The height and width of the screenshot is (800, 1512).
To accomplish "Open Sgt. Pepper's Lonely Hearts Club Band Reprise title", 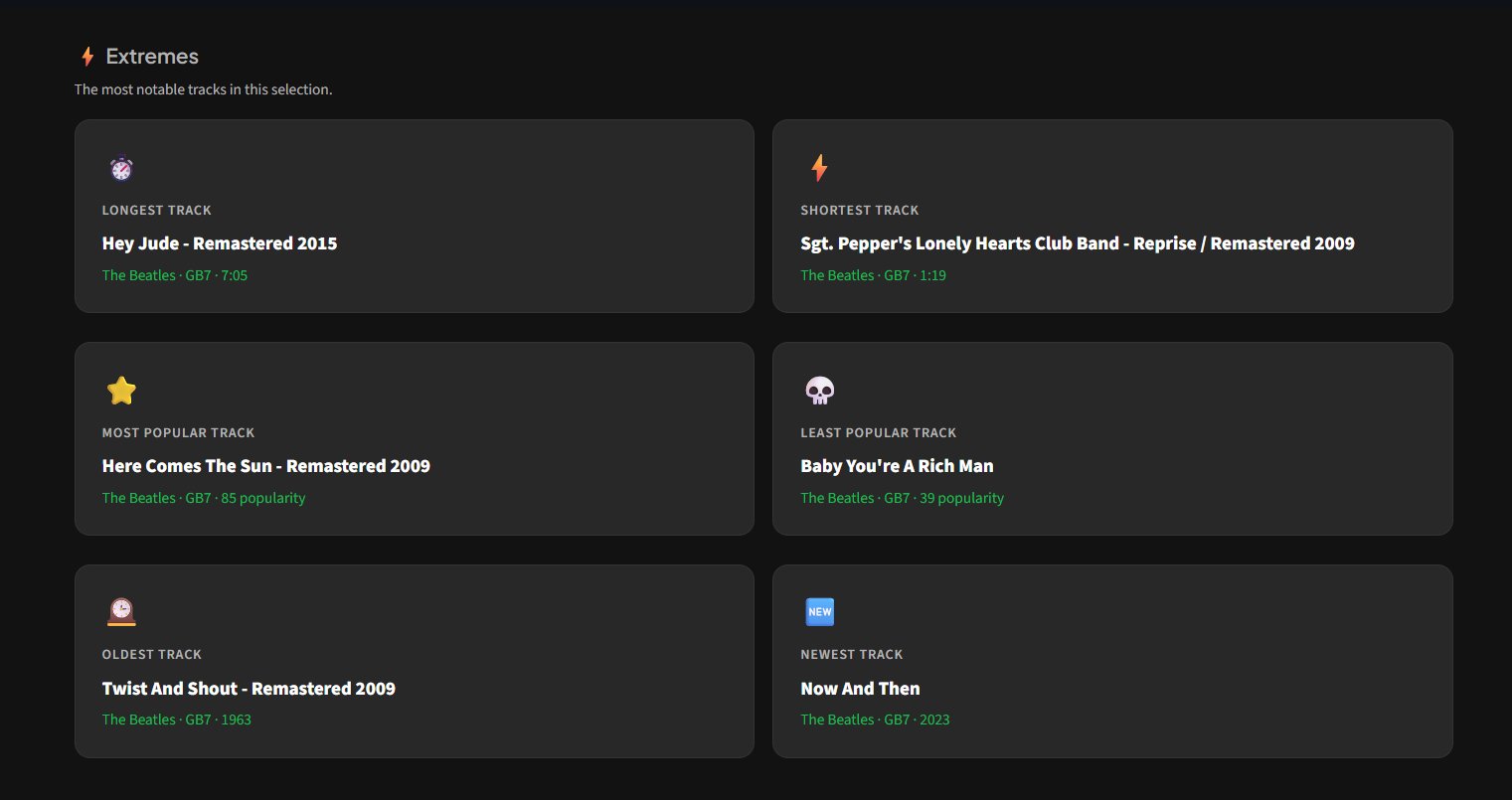I will (x=1077, y=243).
